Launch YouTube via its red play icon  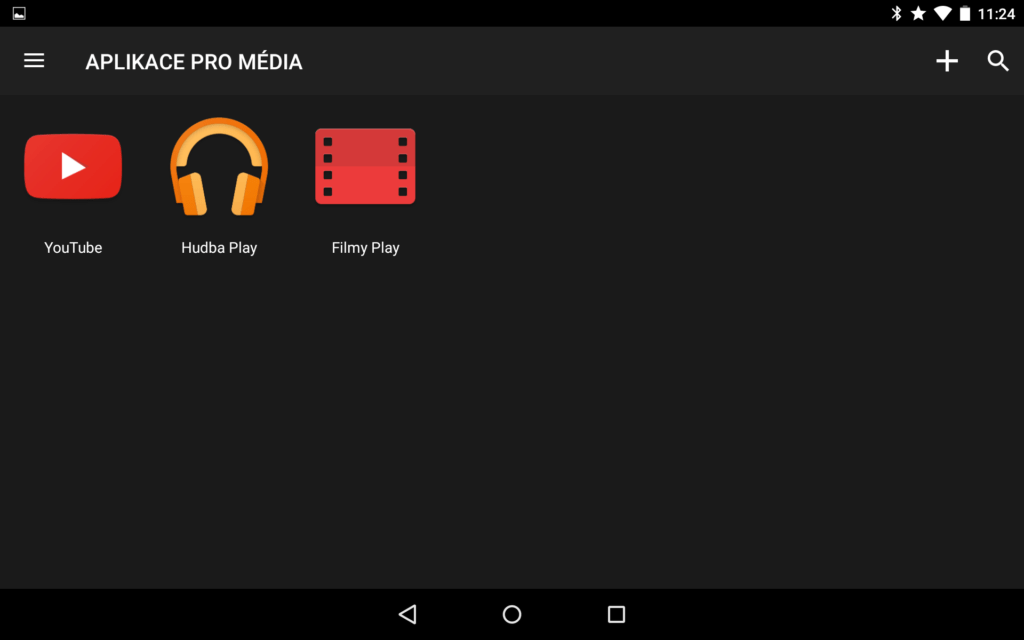point(73,166)
